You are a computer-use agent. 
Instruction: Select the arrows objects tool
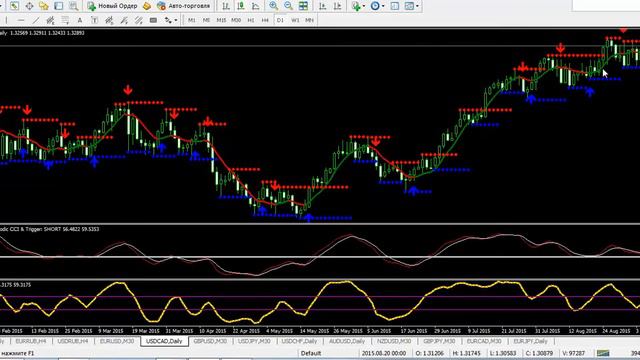coord(168,20)
